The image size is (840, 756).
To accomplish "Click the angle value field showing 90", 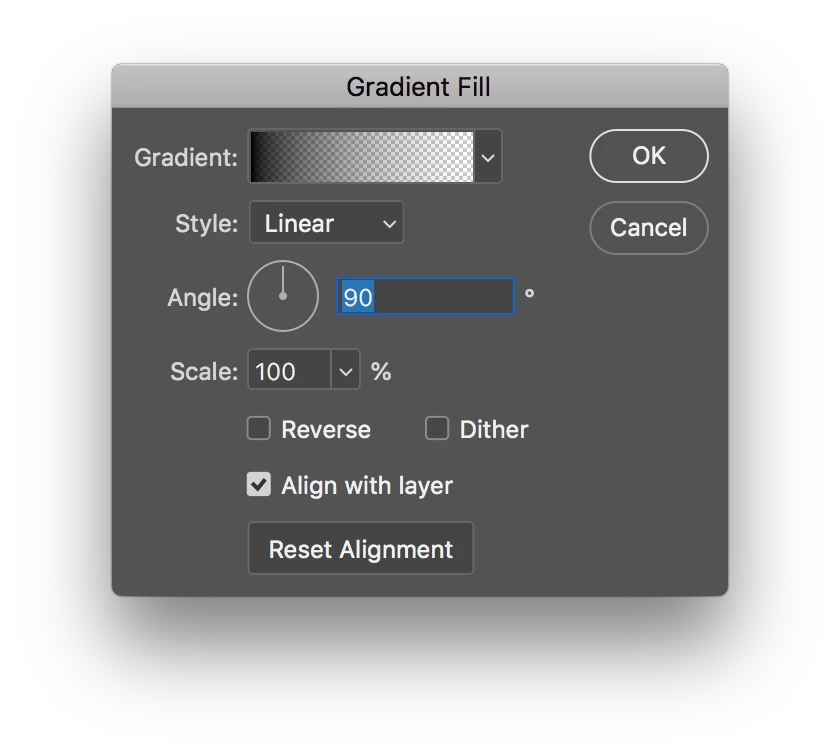I will point(426,297).
